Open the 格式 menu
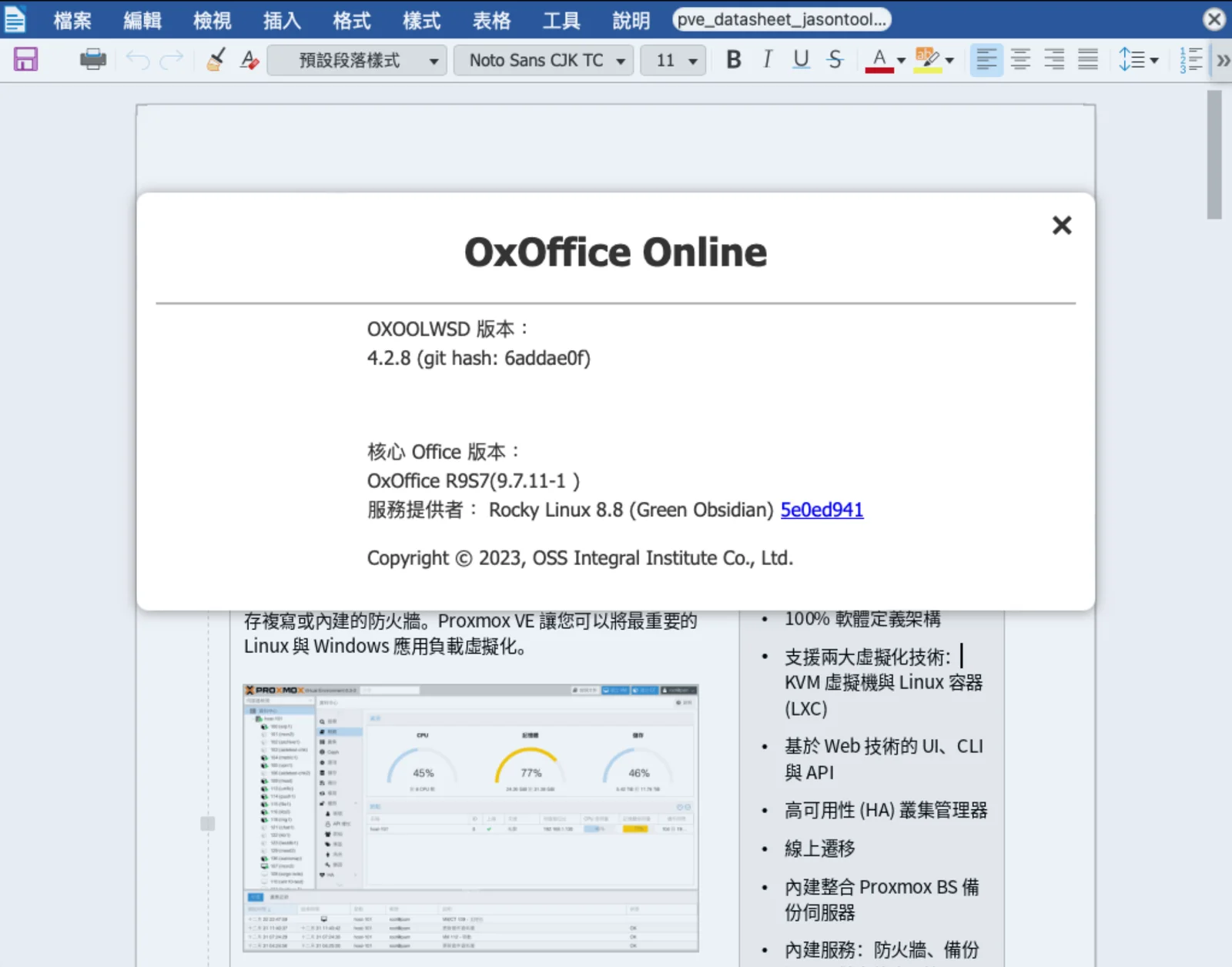Screen dimensions: 1232x967 point(352,20)
